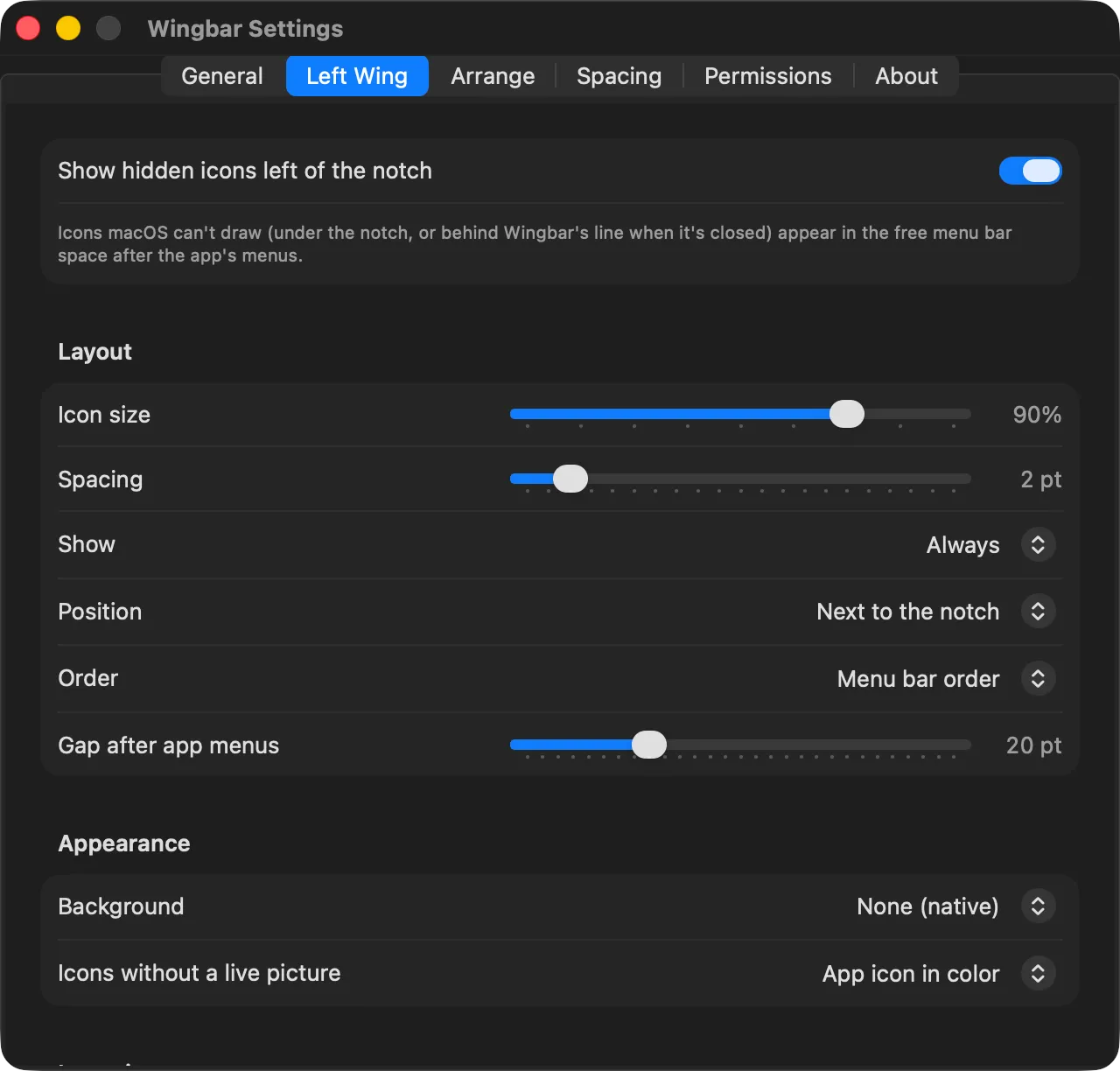
Task: Click the Layout section heading
Action: 94,352
